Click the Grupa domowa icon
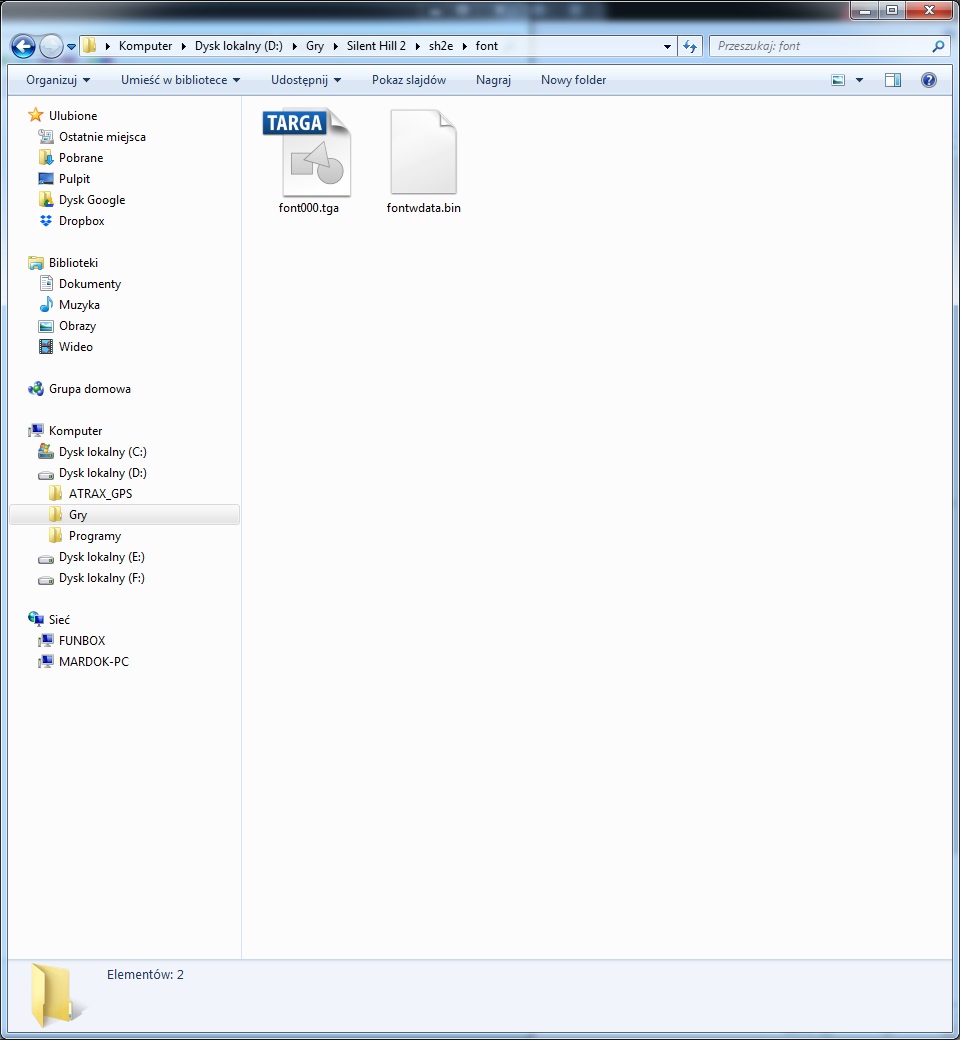The image size is (962, 1044). (x=35, y=389)
